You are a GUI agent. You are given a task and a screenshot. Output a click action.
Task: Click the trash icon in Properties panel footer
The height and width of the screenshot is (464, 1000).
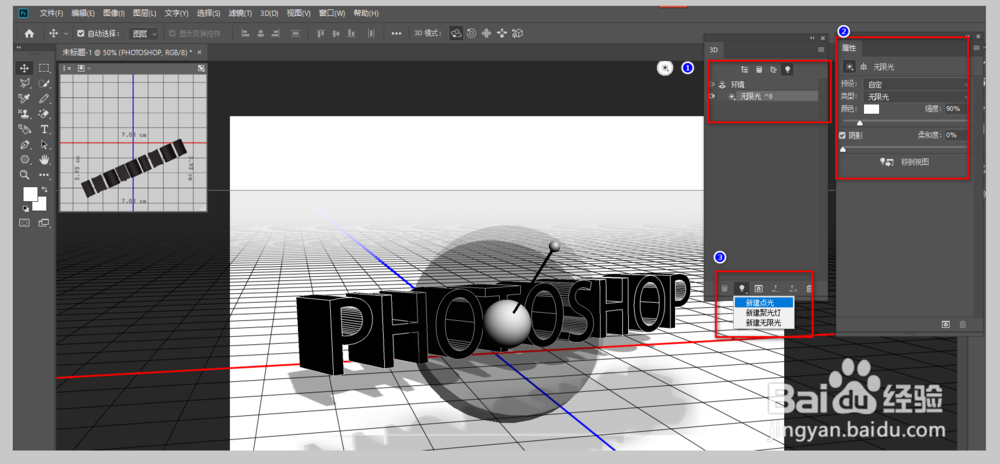(962, 324)
